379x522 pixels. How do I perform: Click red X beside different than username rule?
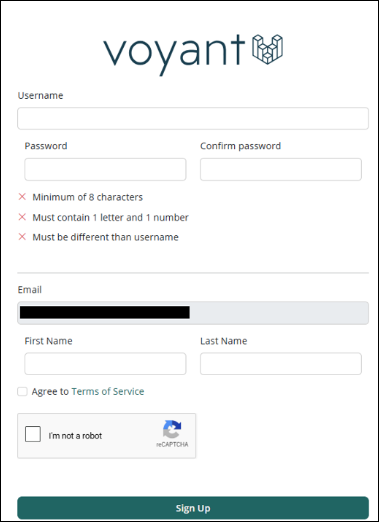(22, 237)
